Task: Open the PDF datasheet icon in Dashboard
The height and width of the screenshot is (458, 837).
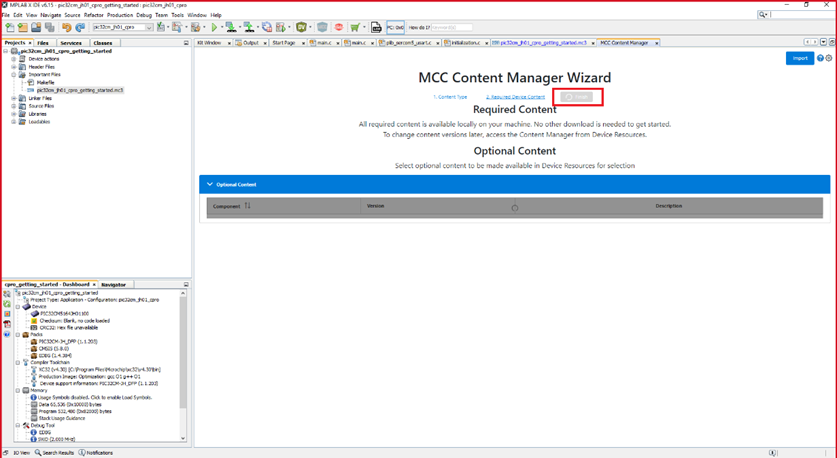Action: [7, 324]
